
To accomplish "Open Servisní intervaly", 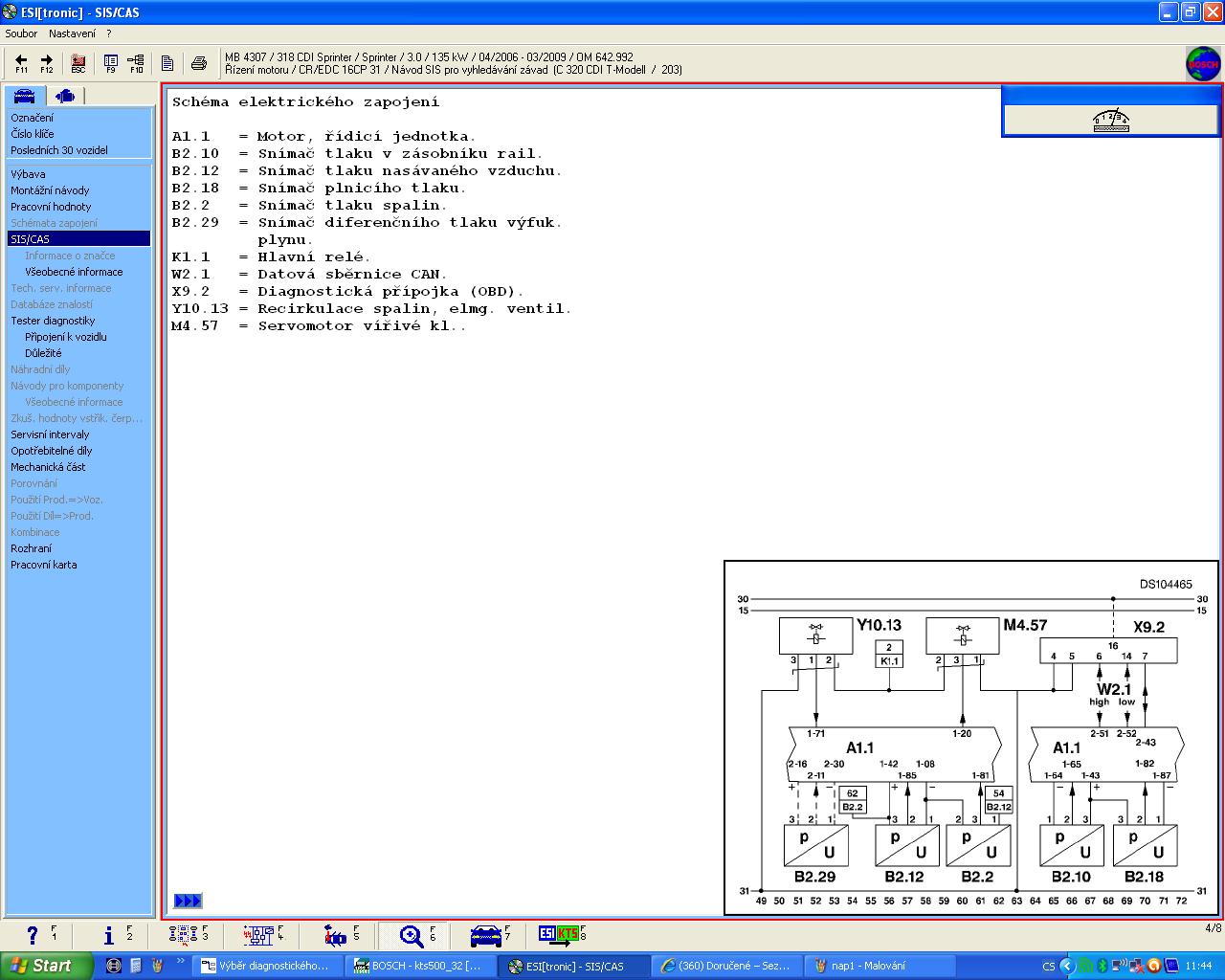I will [50, 434].
